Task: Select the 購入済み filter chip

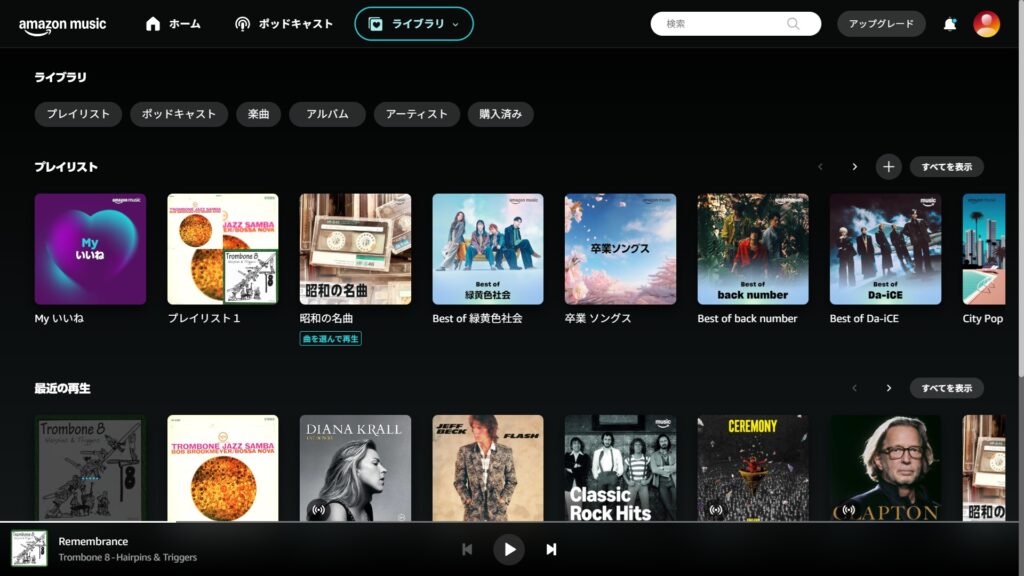Action: [x=500, y=114]
